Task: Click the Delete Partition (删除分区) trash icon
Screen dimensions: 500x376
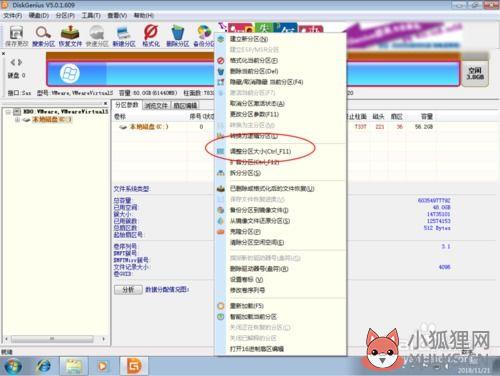Action: (178, 36)
